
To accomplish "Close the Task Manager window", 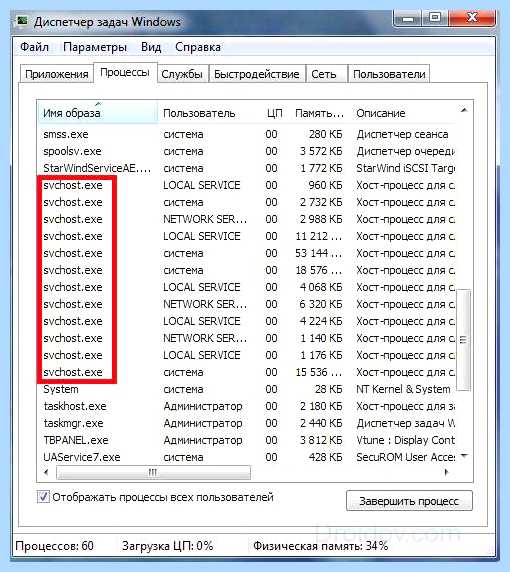I will point(472,18).
